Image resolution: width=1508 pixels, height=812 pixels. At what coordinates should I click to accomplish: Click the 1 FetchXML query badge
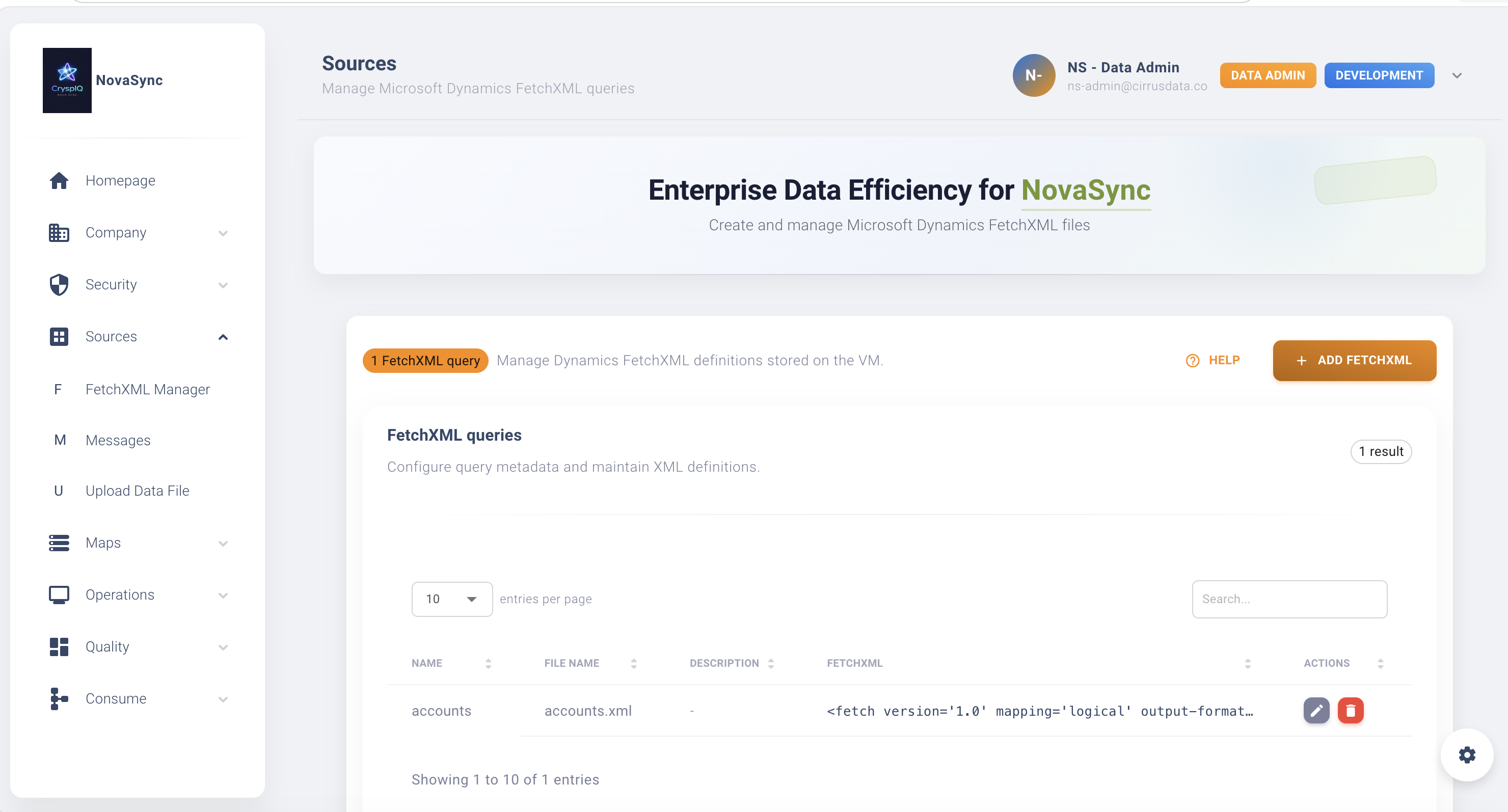425,361
